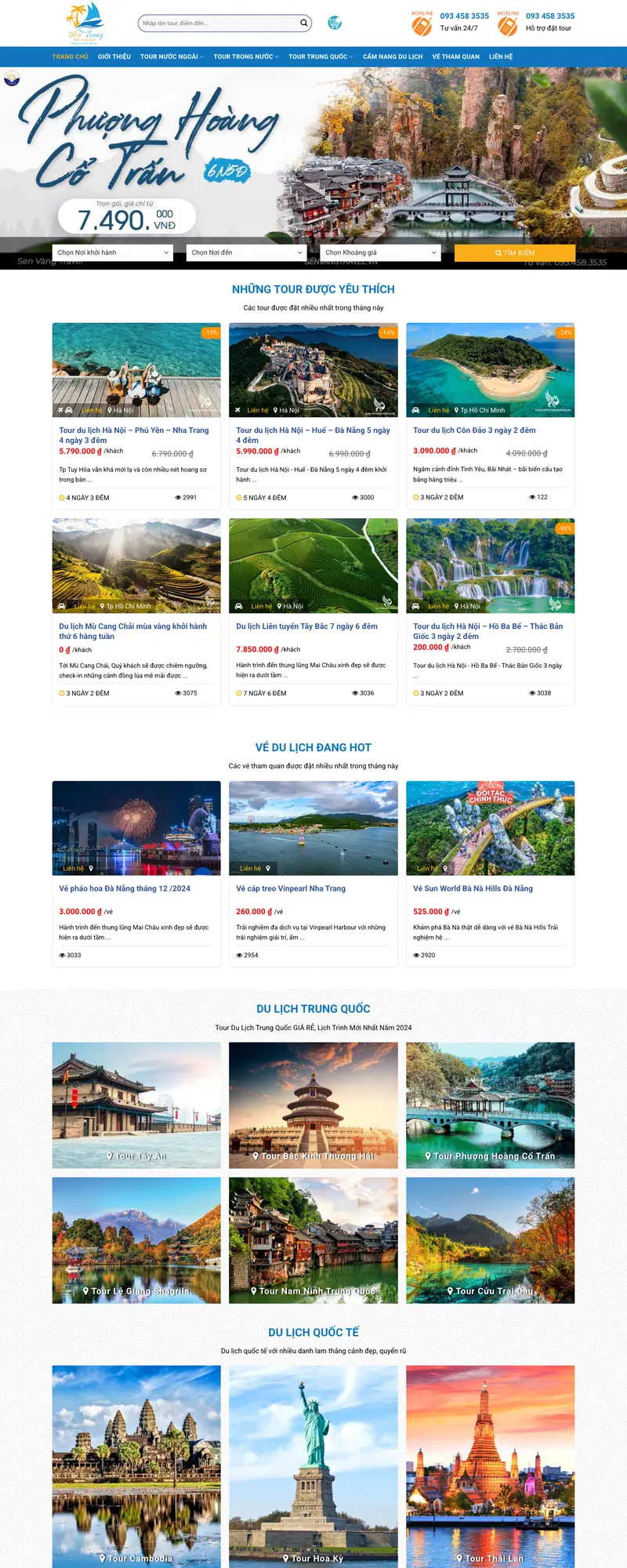Click the round teal emblem beside the search bar
This screenshot has height=1568, width=627.
(335, 23)
